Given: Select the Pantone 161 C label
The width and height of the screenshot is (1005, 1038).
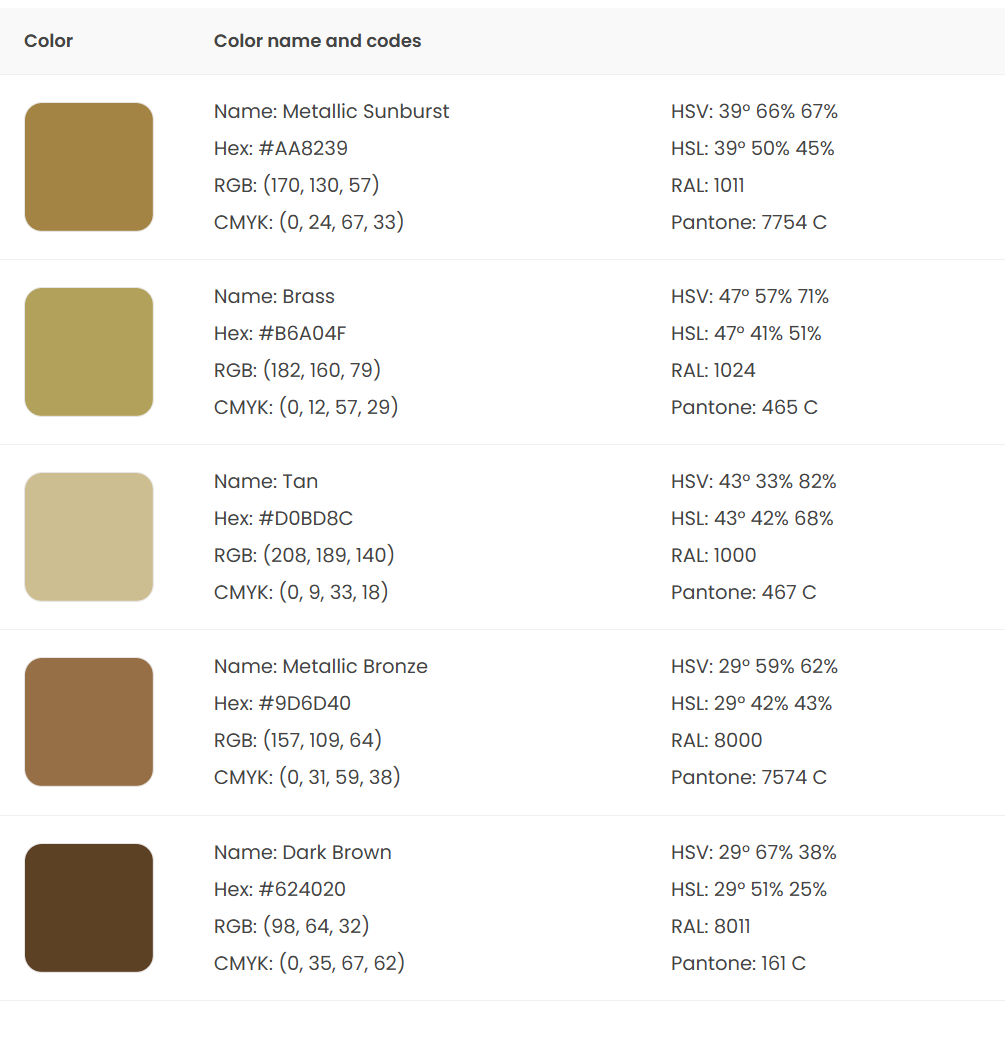Looking at the screenshot, I should (x=738, y=963).
